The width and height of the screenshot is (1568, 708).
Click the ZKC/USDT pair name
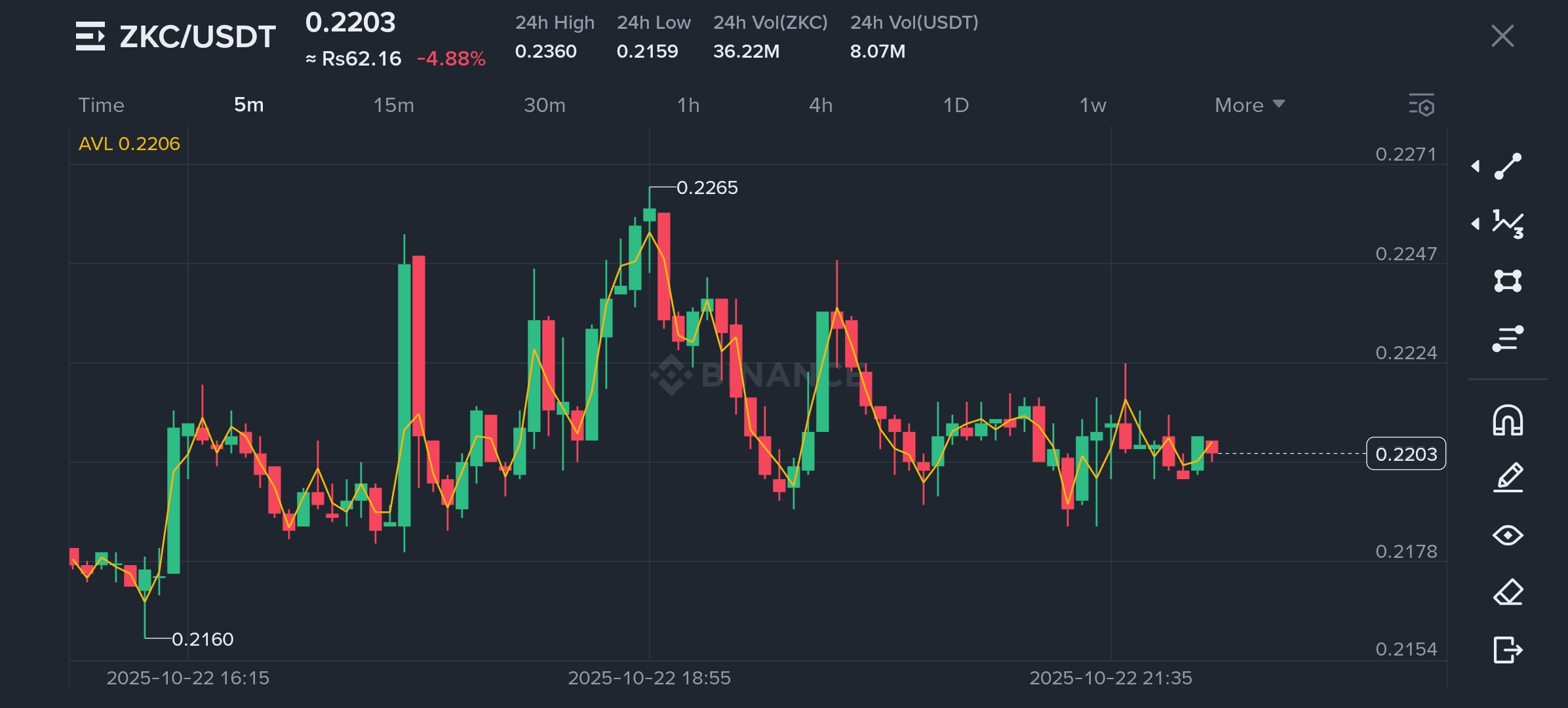(197, 37)
